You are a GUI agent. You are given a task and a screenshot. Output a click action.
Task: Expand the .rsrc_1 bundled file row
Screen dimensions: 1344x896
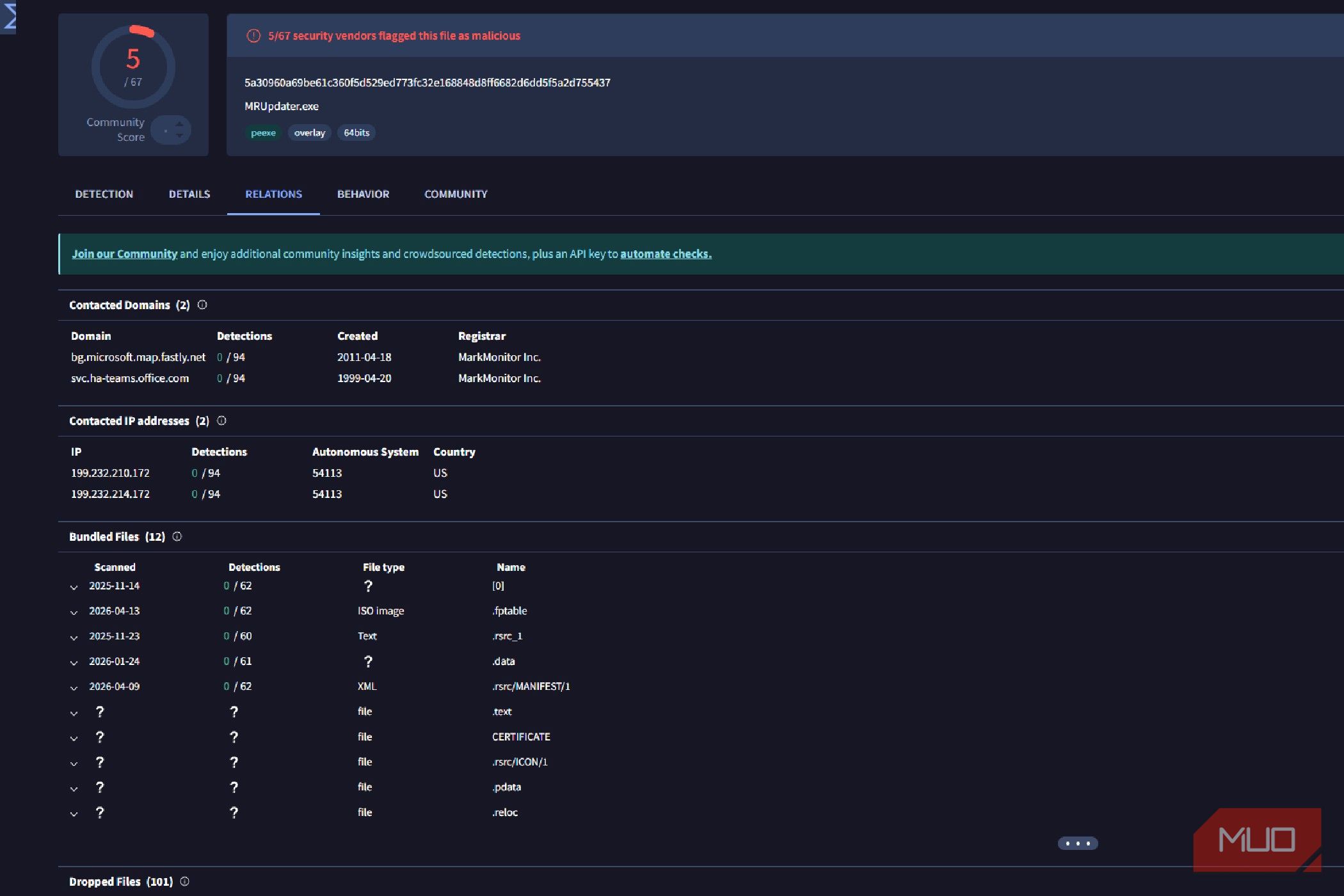pos(74,637)
